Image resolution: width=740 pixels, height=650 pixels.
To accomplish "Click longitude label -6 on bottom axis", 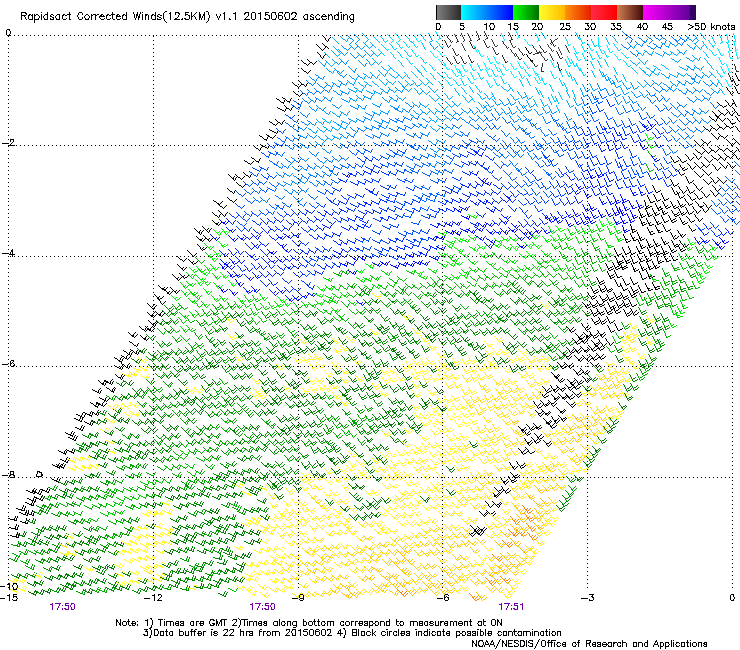I will coord(442,598).
